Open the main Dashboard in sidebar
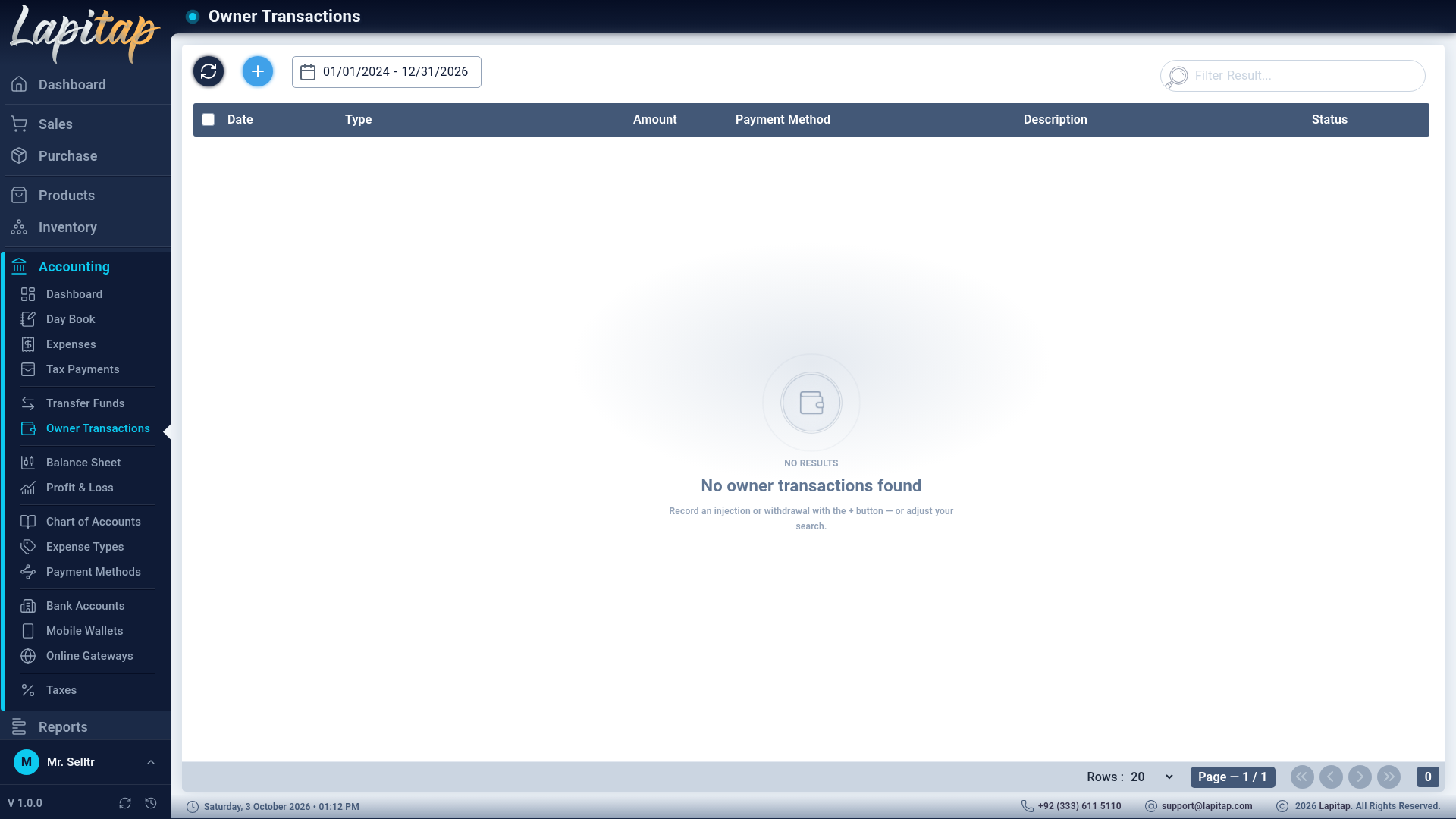 [x=85, y=85]
